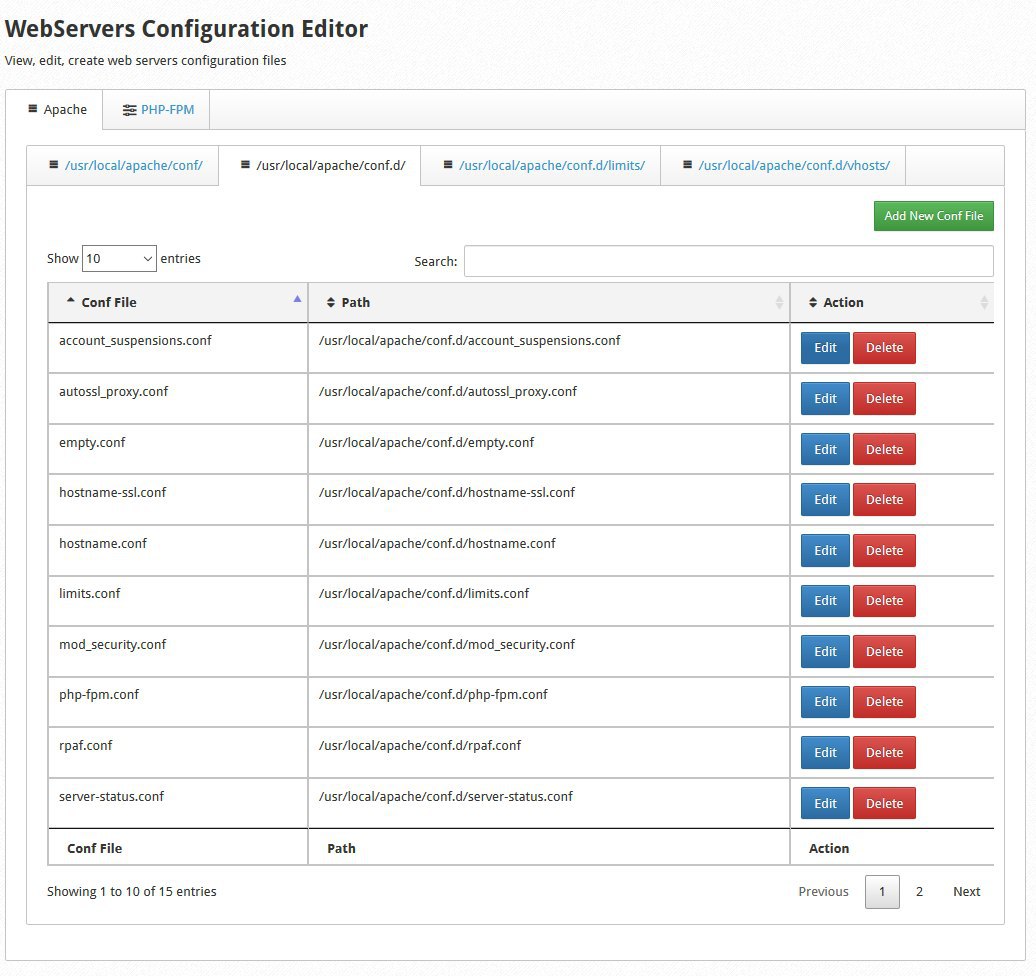Click the sort arrows at right of Path header

click(x=780, y=303)
